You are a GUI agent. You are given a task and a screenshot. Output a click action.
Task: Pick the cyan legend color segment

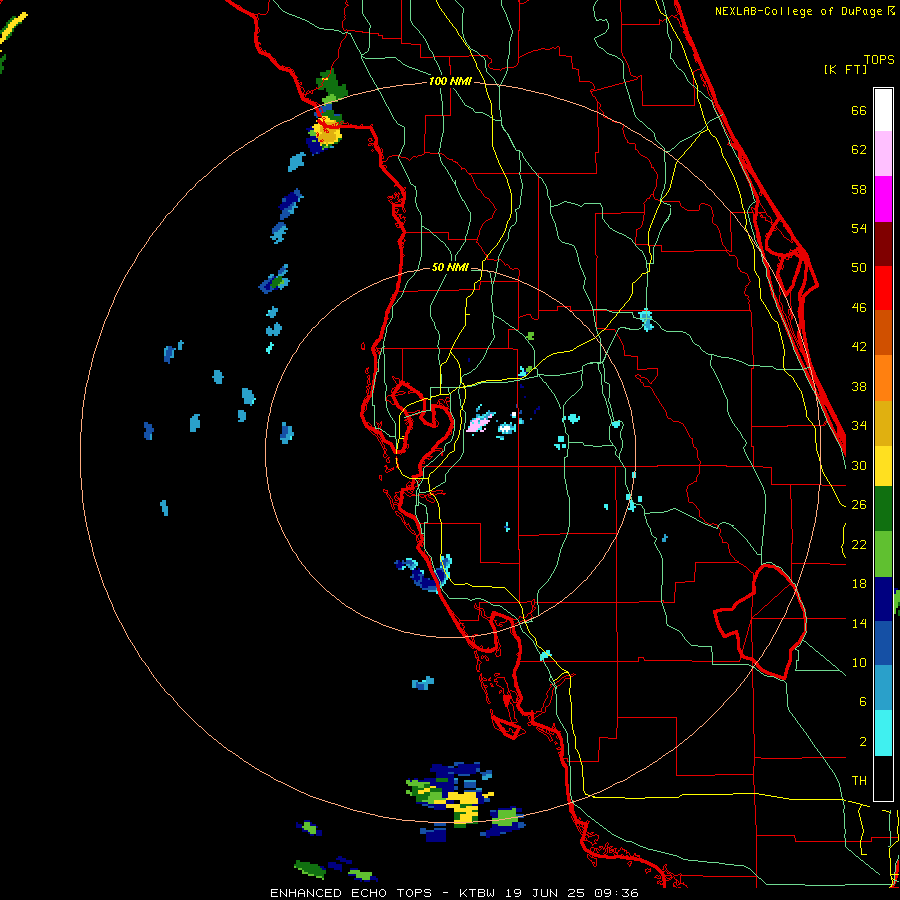[883, 733]
